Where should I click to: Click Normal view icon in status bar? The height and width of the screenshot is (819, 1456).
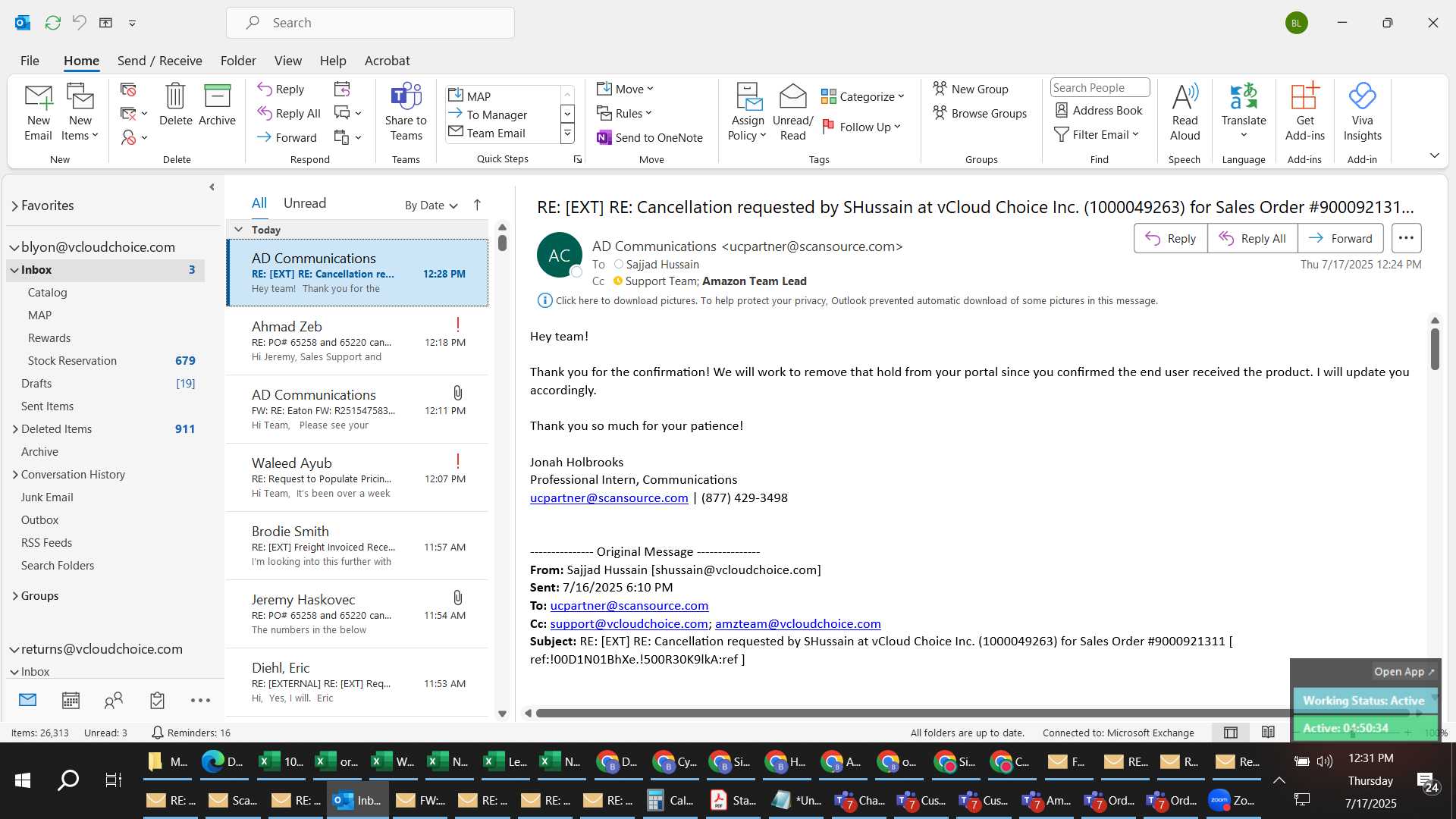click(1231, 733)
